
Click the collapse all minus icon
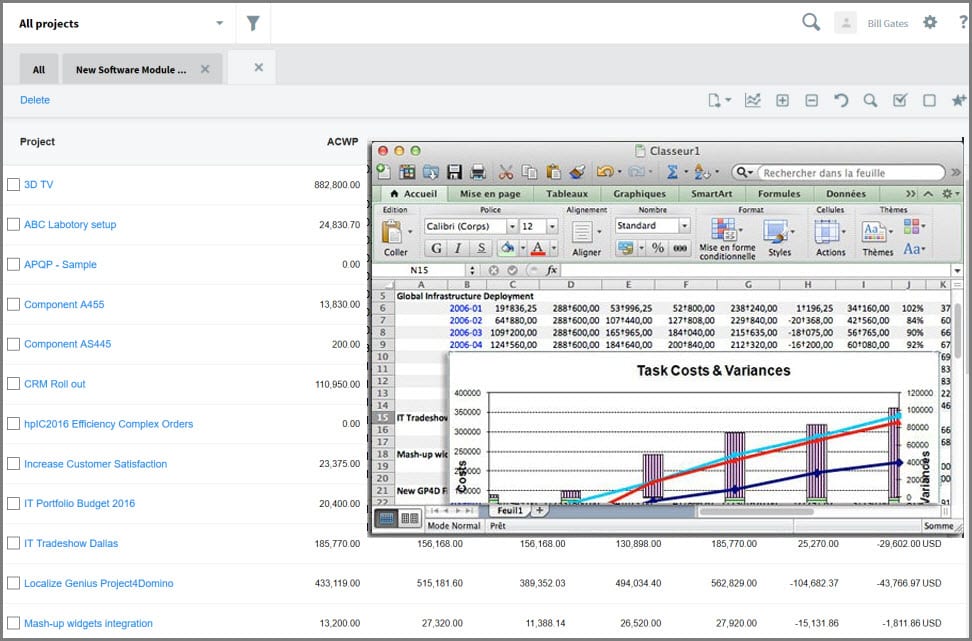click(x=811, y=100)
